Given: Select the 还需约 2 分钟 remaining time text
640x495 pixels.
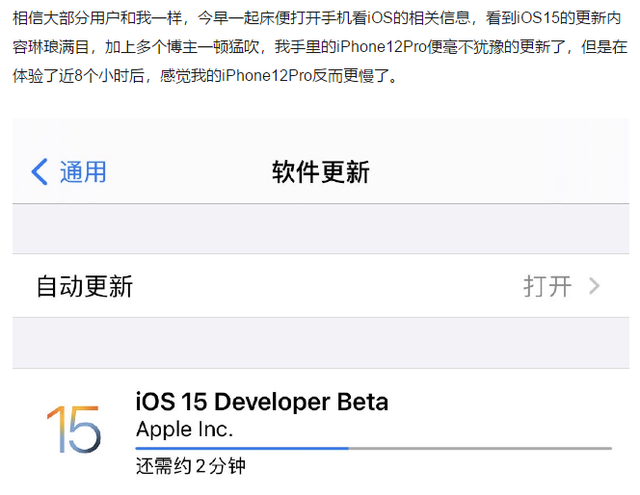Looking at the screenshot, I should point(191,466).
